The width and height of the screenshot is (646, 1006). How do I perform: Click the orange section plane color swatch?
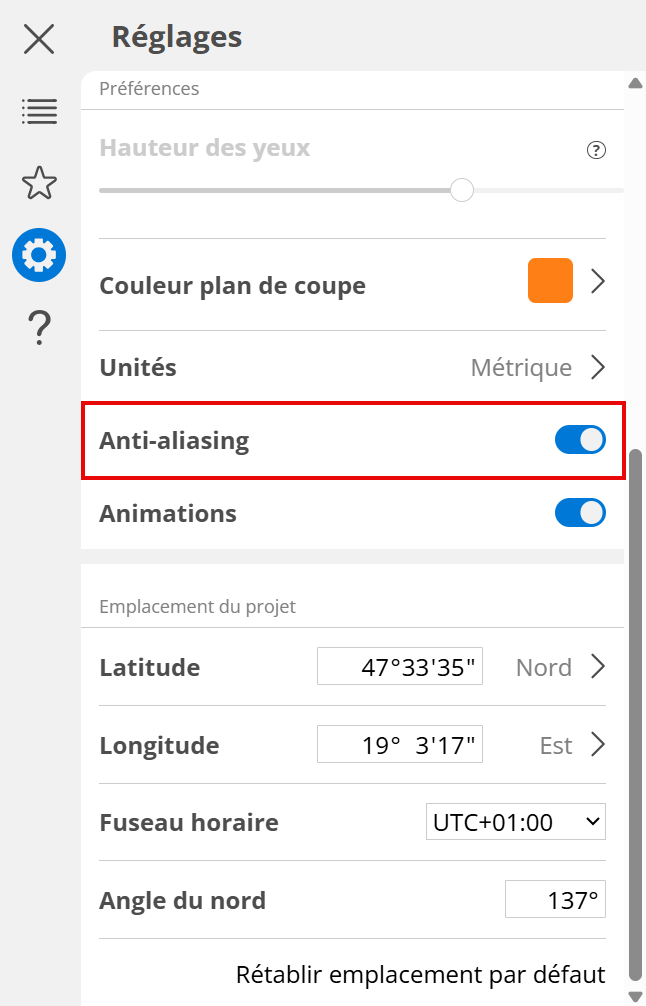tap(550, 281)
